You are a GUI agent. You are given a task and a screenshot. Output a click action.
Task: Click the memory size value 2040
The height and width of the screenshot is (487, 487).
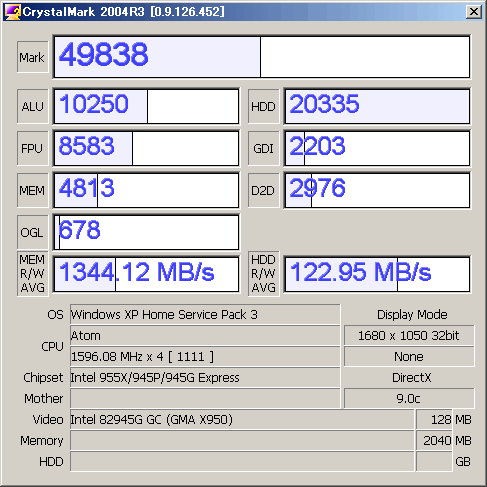434,440
